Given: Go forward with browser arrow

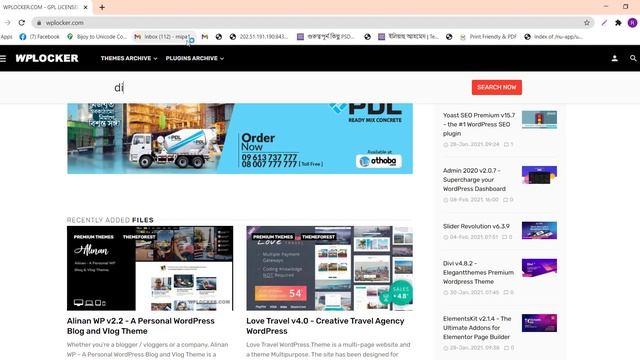Looking at the screenshot, I should click(x=8, y=23).
